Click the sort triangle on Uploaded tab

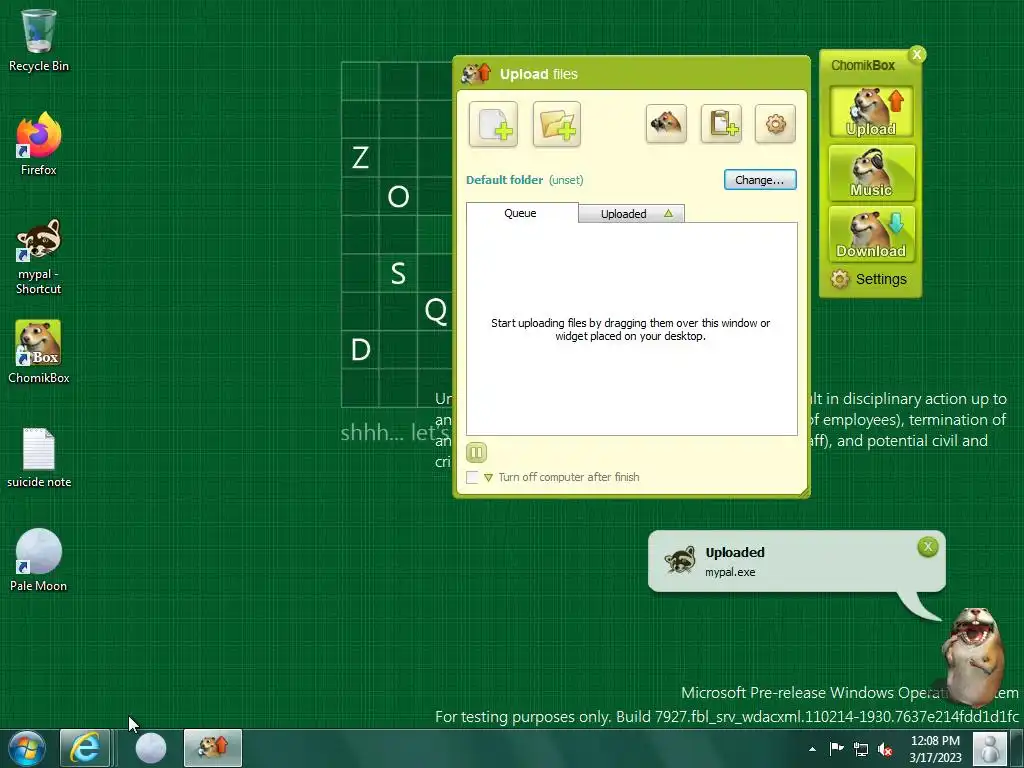point(668,213)
